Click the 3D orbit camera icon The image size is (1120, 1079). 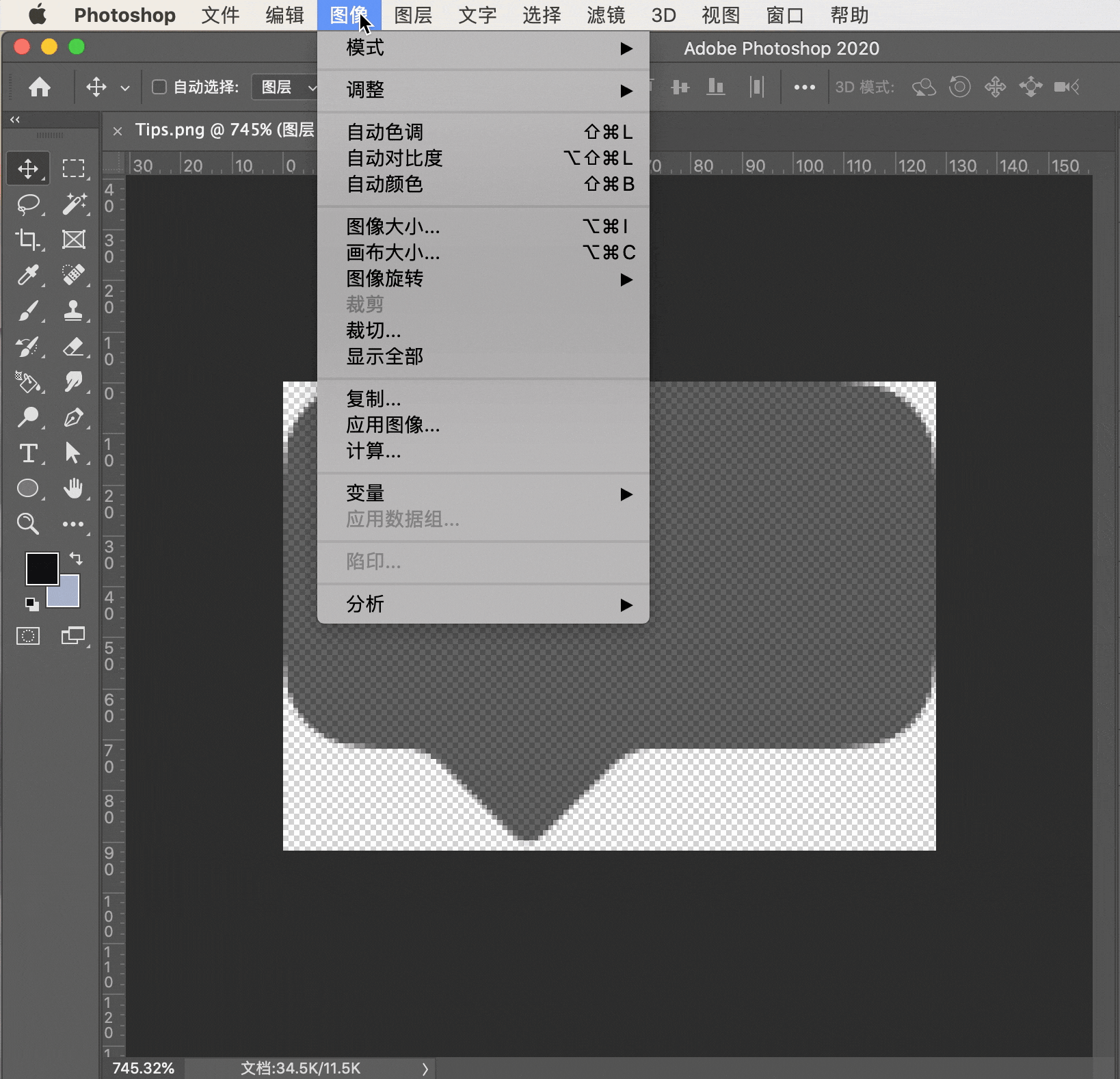tap(924, 87)
